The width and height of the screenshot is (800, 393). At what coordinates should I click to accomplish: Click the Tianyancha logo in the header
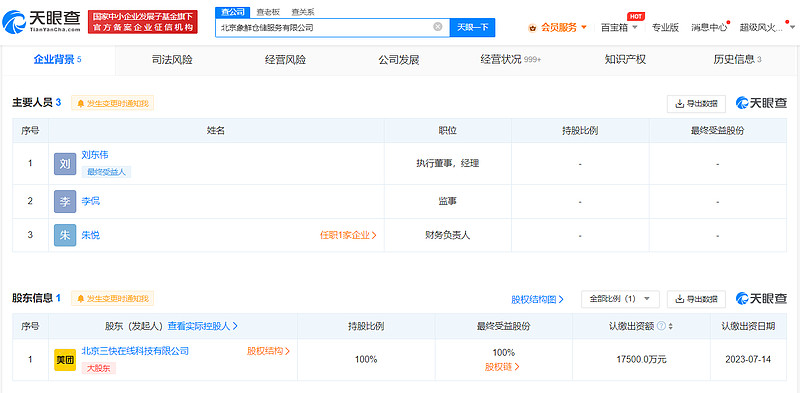[x=41, y=21]
